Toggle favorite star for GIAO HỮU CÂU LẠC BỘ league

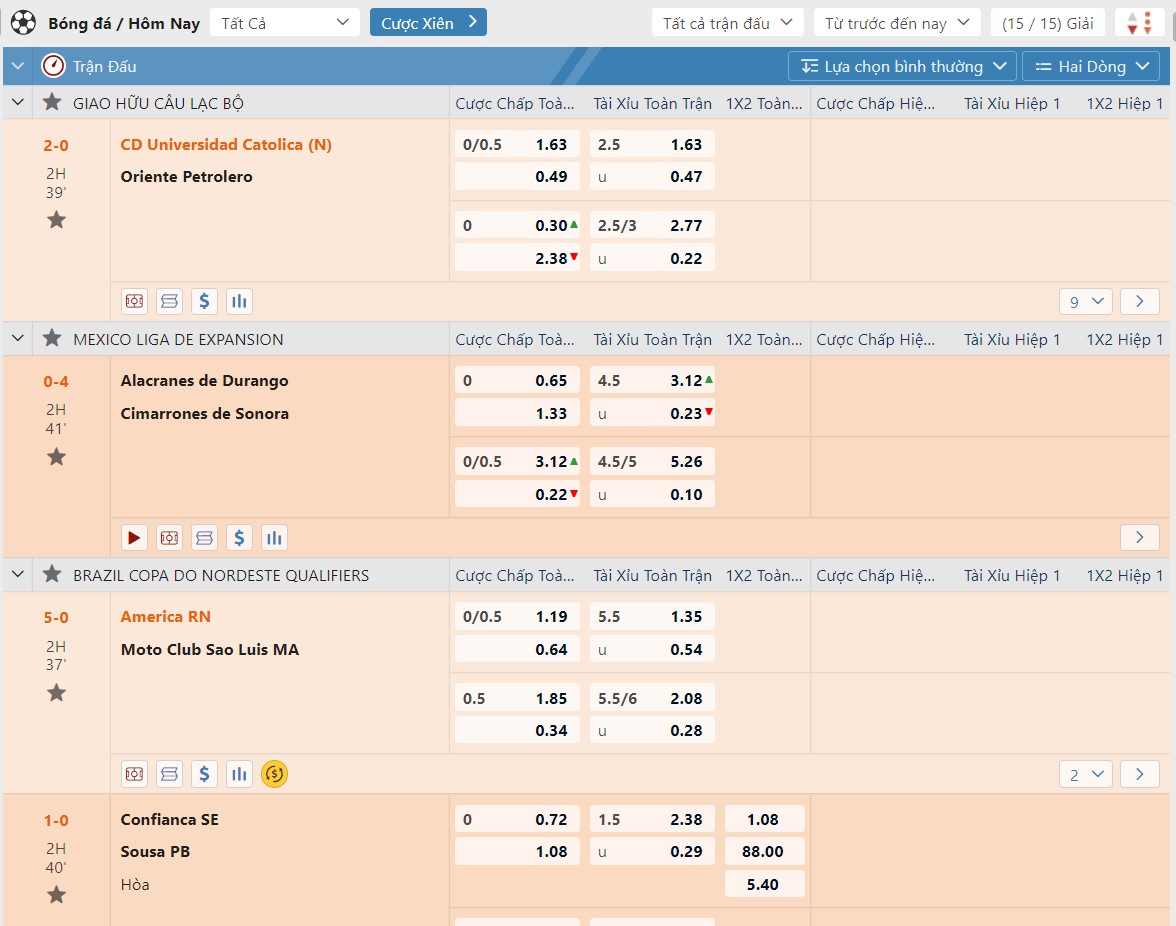point(52,102)
